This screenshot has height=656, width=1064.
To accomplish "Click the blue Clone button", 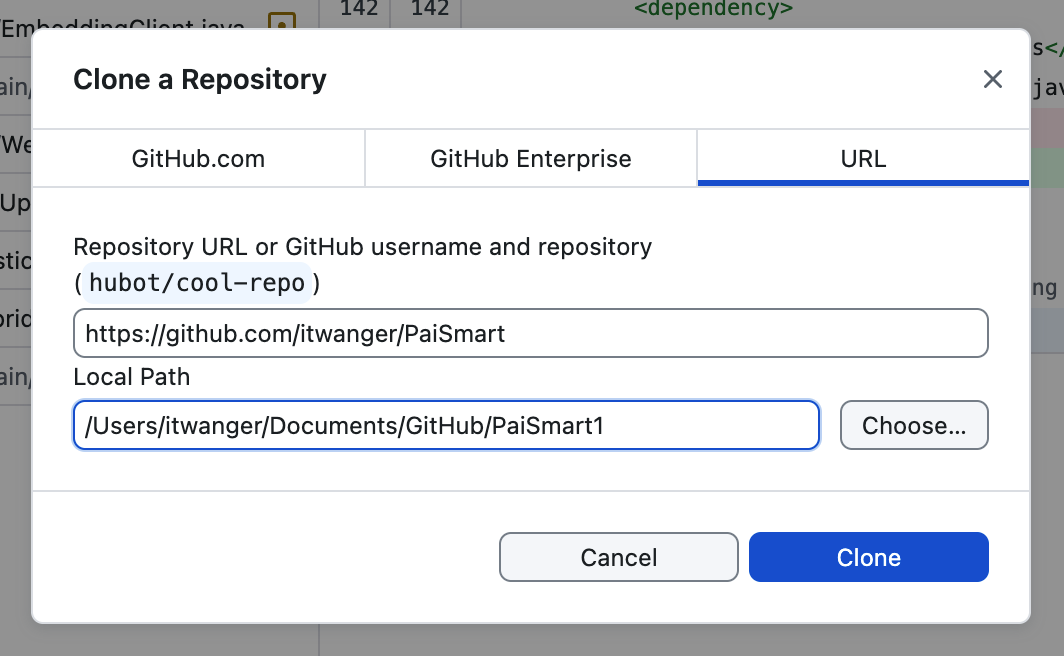I will 868,557.
